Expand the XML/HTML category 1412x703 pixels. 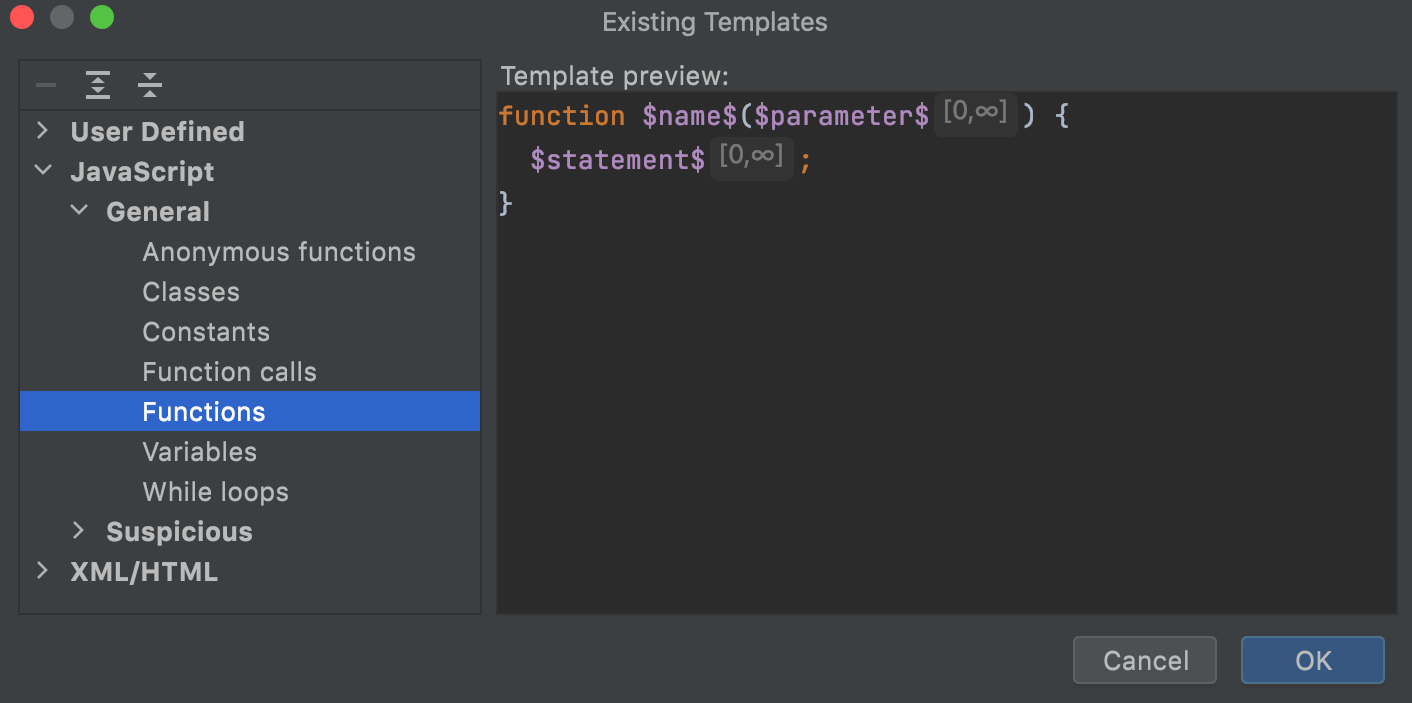[x=42, y=571]
